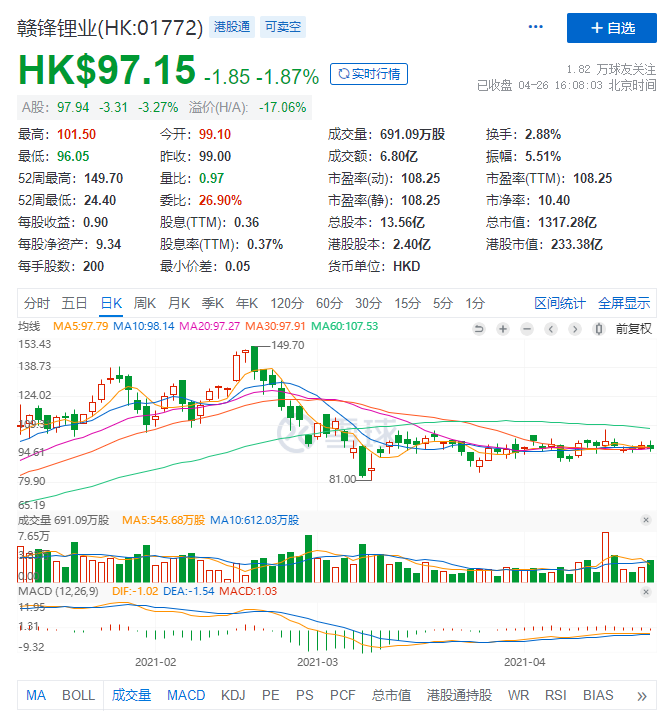Switch to 五日 five-day chart tab
667x717 pixels.
click(x=75, y=303)
